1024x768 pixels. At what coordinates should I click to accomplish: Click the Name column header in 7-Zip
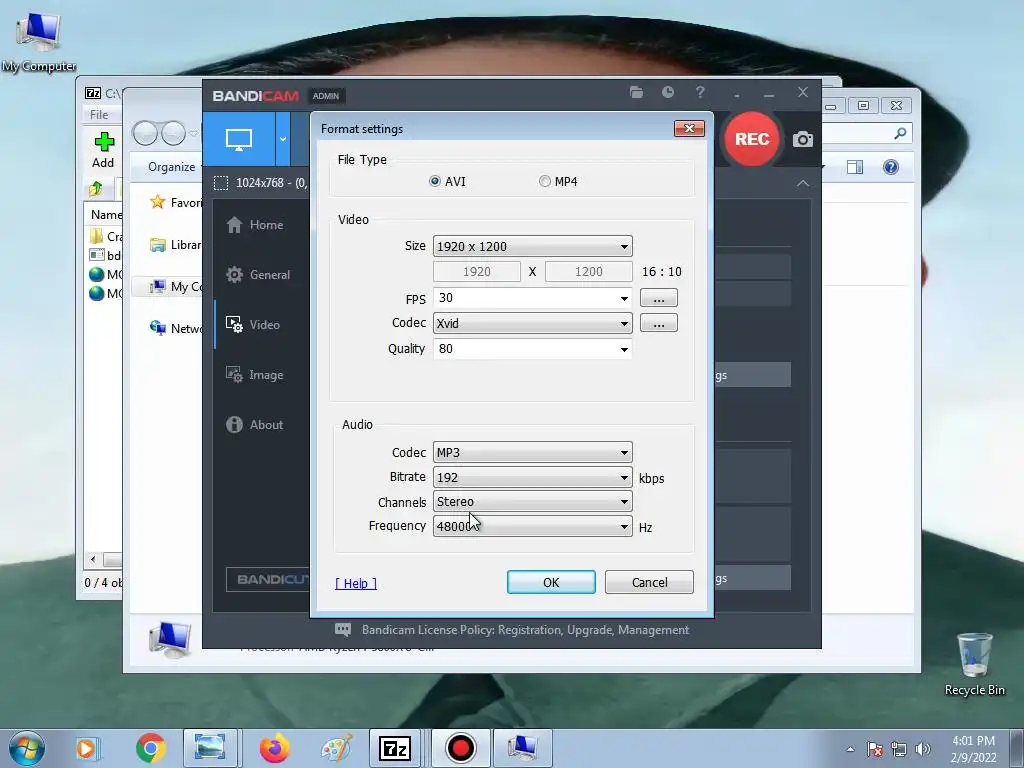click(106, 214)
